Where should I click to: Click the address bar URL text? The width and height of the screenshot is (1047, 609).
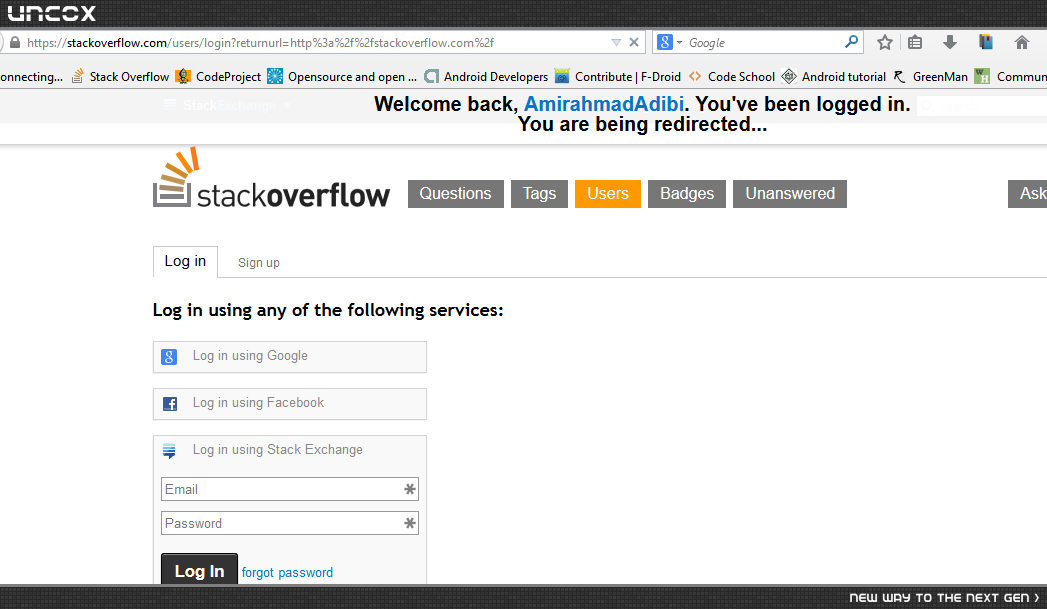260,43
